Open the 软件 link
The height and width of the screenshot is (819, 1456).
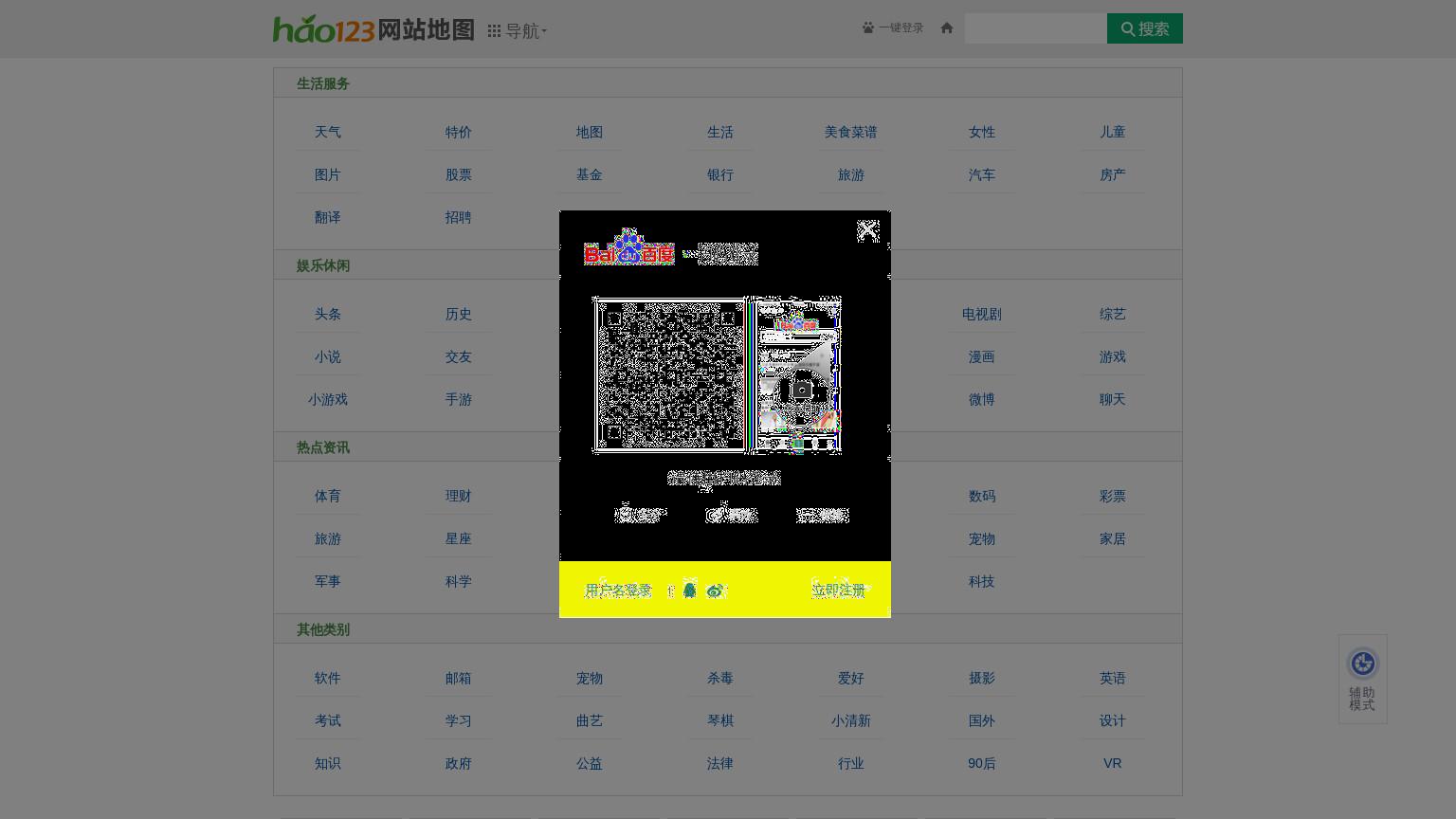click(328, 679)
